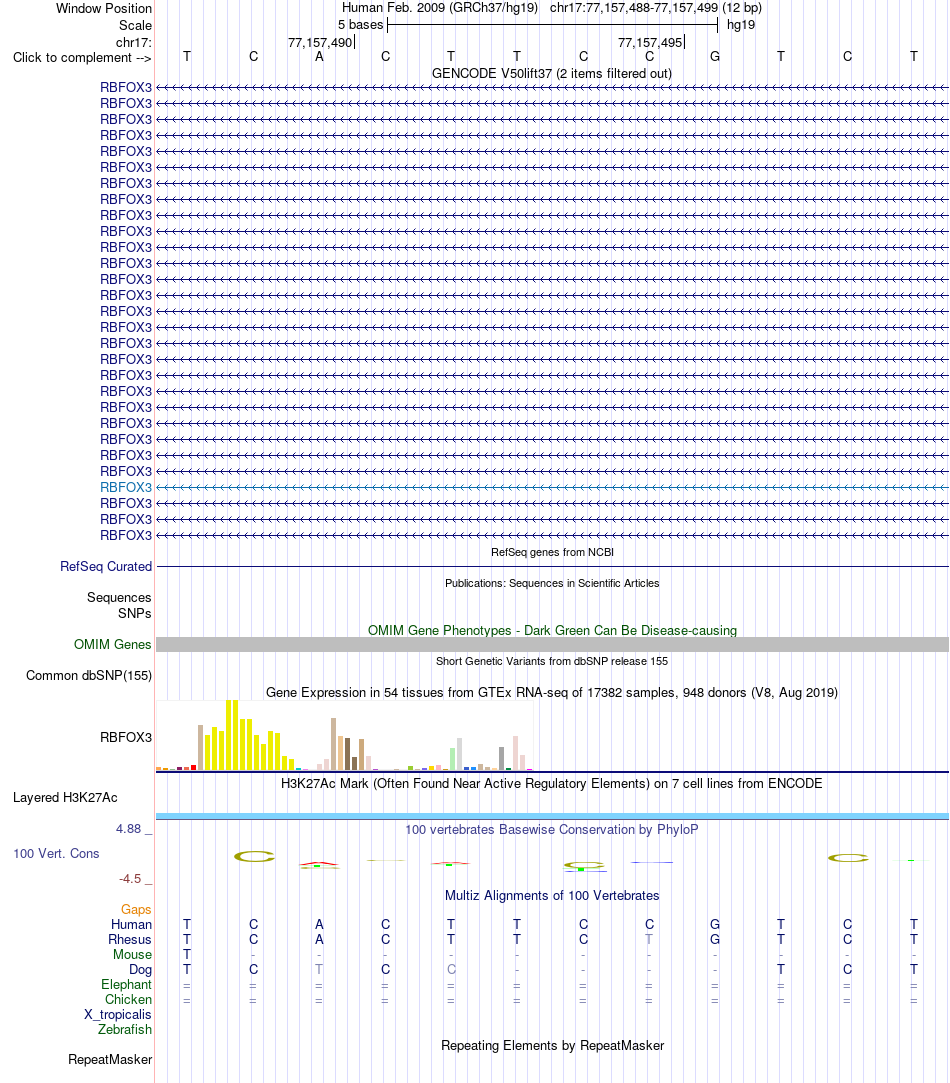Click the 100 Vert. Cons label
This screenshot has width=950, height=1083.
coord(56,854)
